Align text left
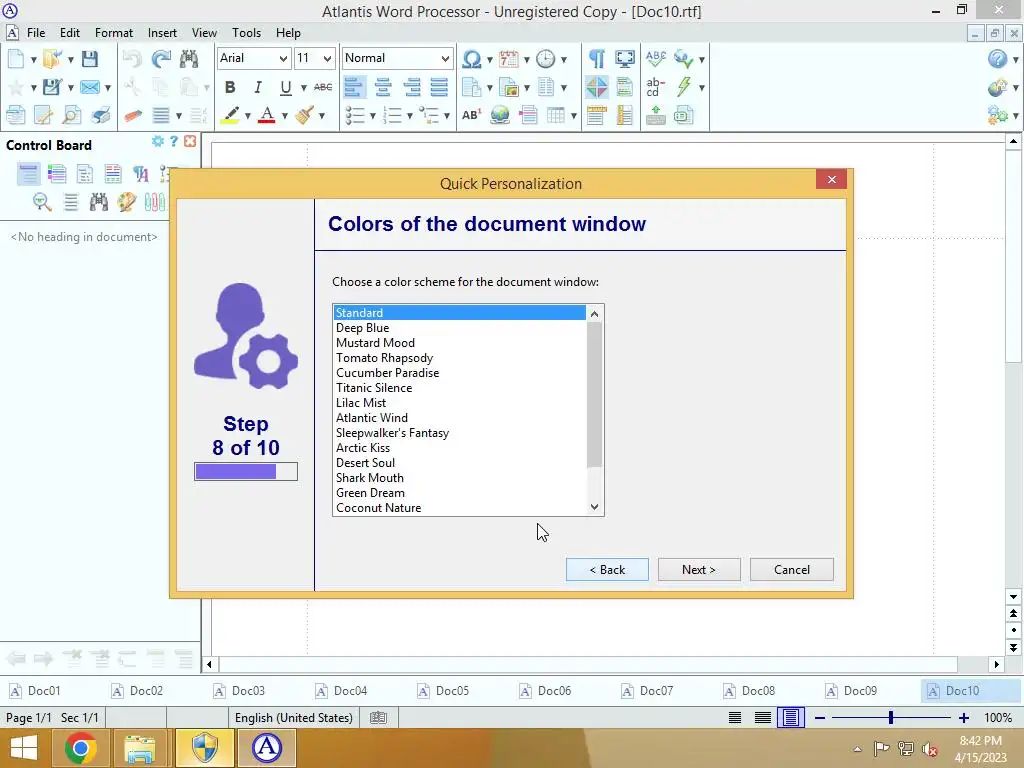This screenshot has height=768, width=1024. (353, 87)
